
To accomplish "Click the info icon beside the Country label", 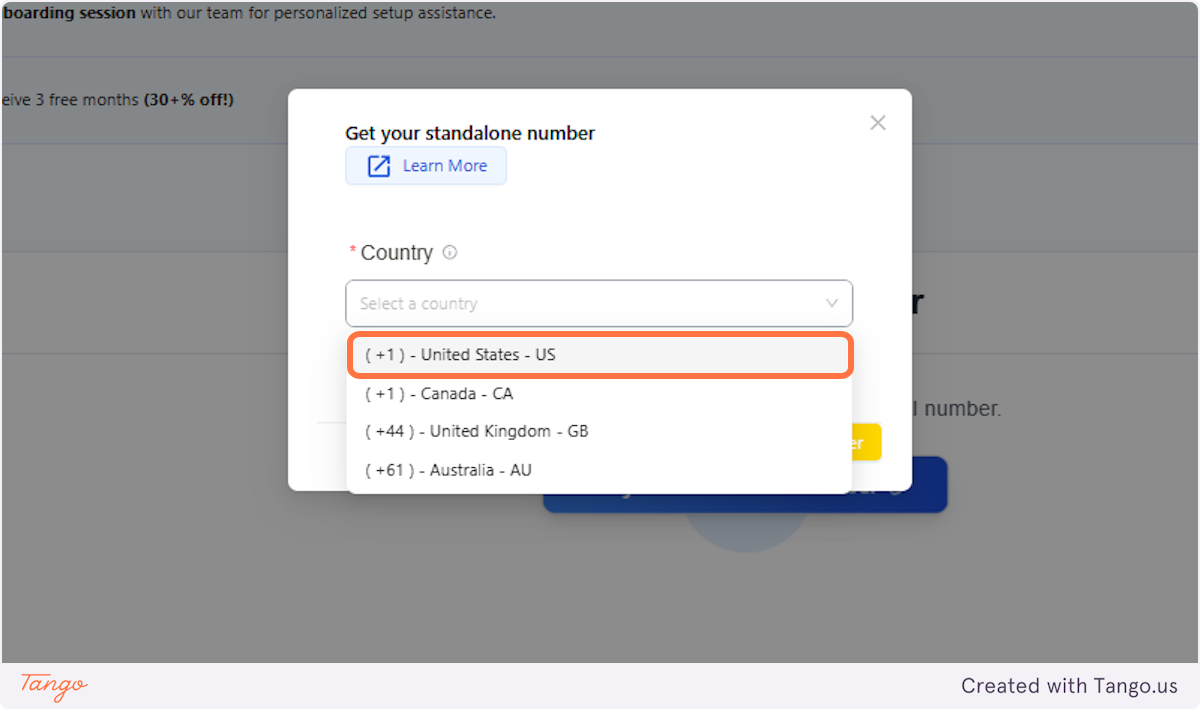I will pyautogui.click(x=449, y=253).
